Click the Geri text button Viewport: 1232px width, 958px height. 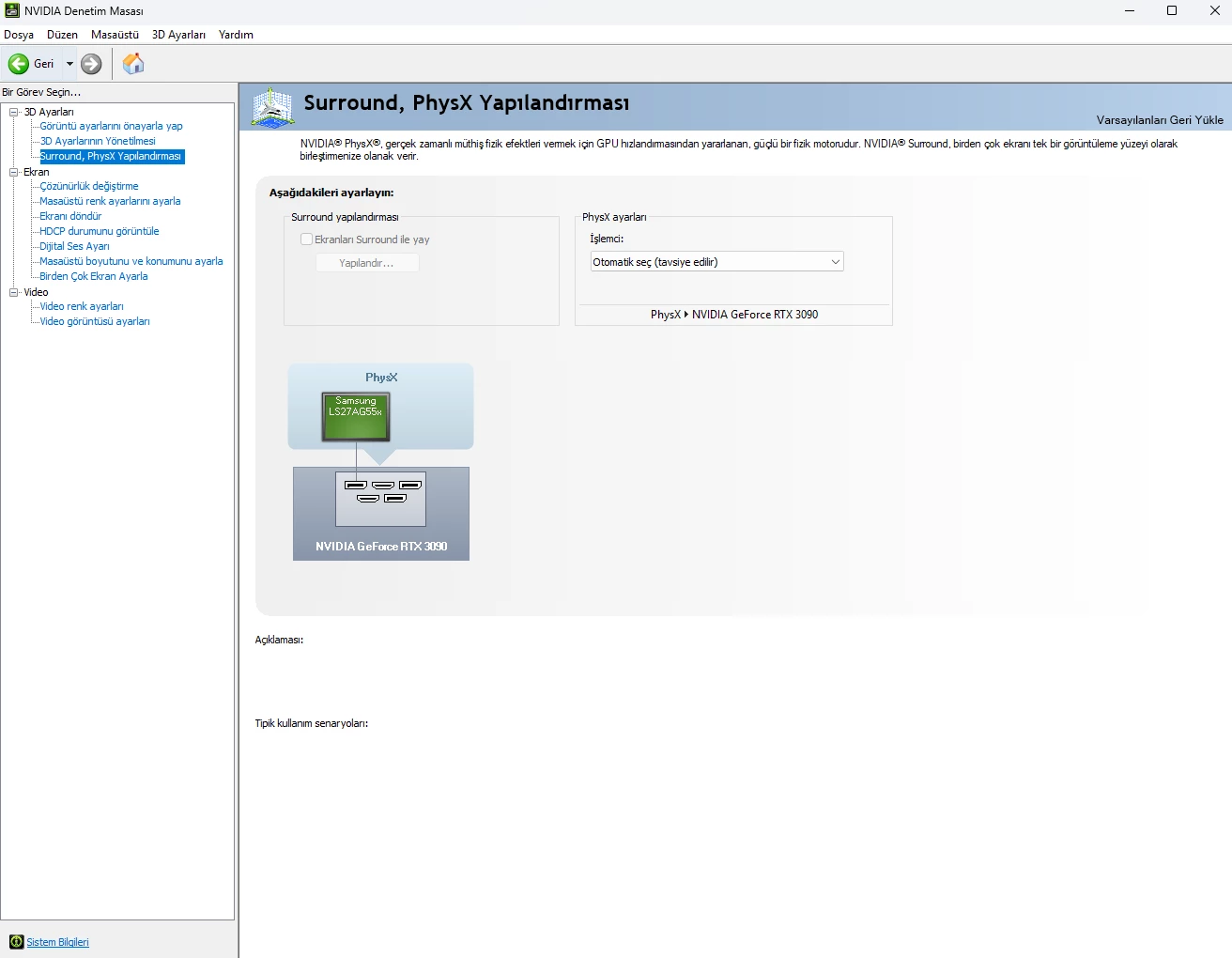[43, 64]
